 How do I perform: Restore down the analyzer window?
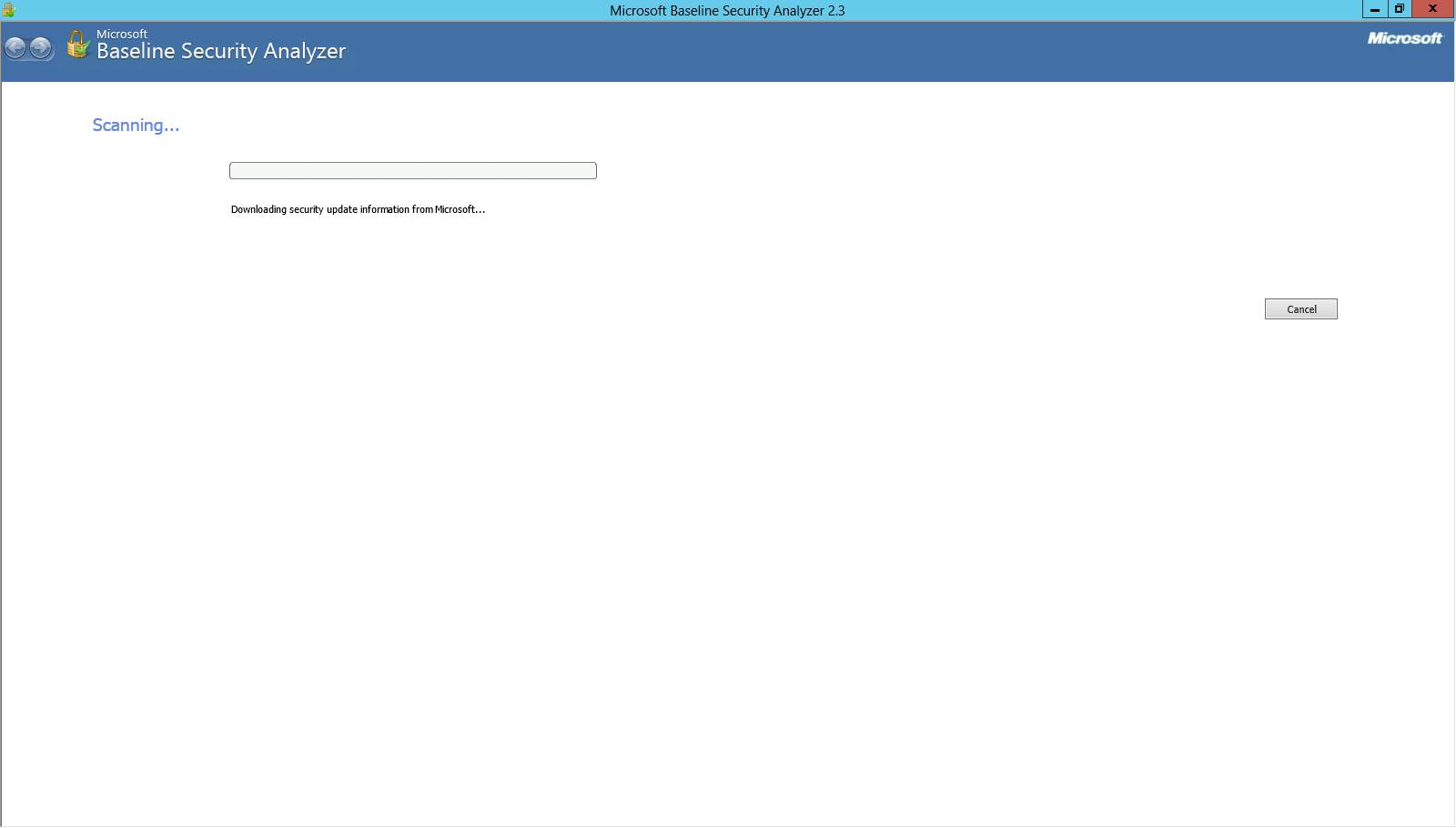point(1400,9)
